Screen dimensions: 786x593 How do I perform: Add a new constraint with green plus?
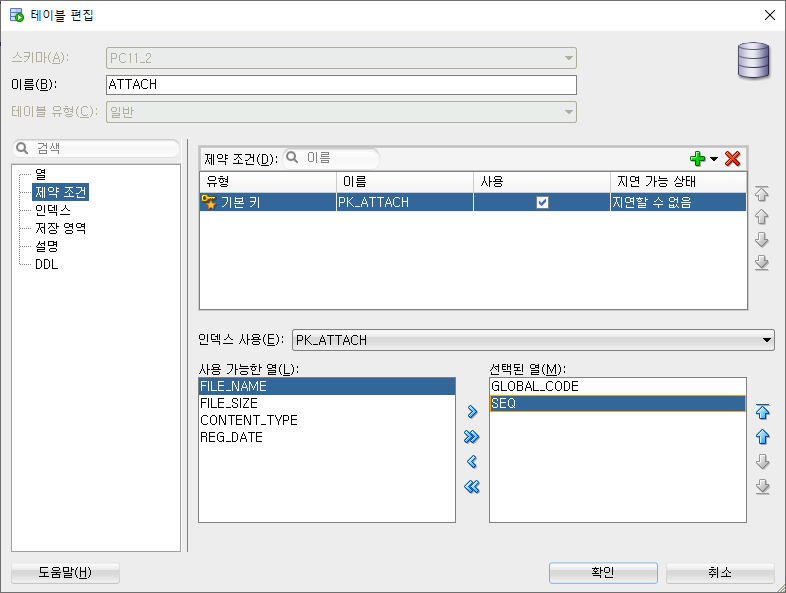coord(697,159)
